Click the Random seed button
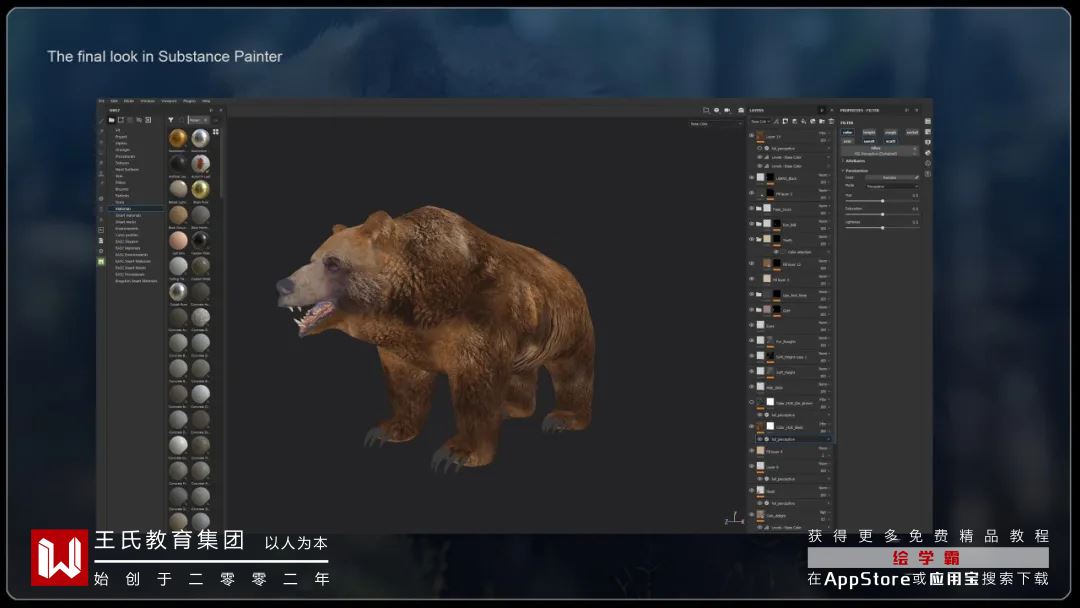1080x608 pixels. click(890, 178)
